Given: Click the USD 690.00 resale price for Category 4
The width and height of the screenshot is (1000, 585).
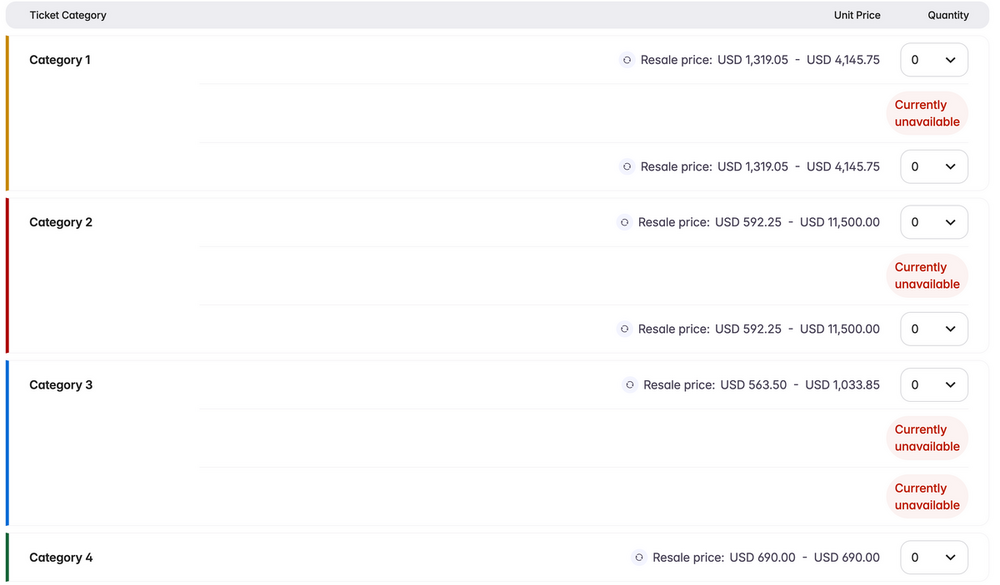Looking at the screenshot, I should click(x=762, y=558).
